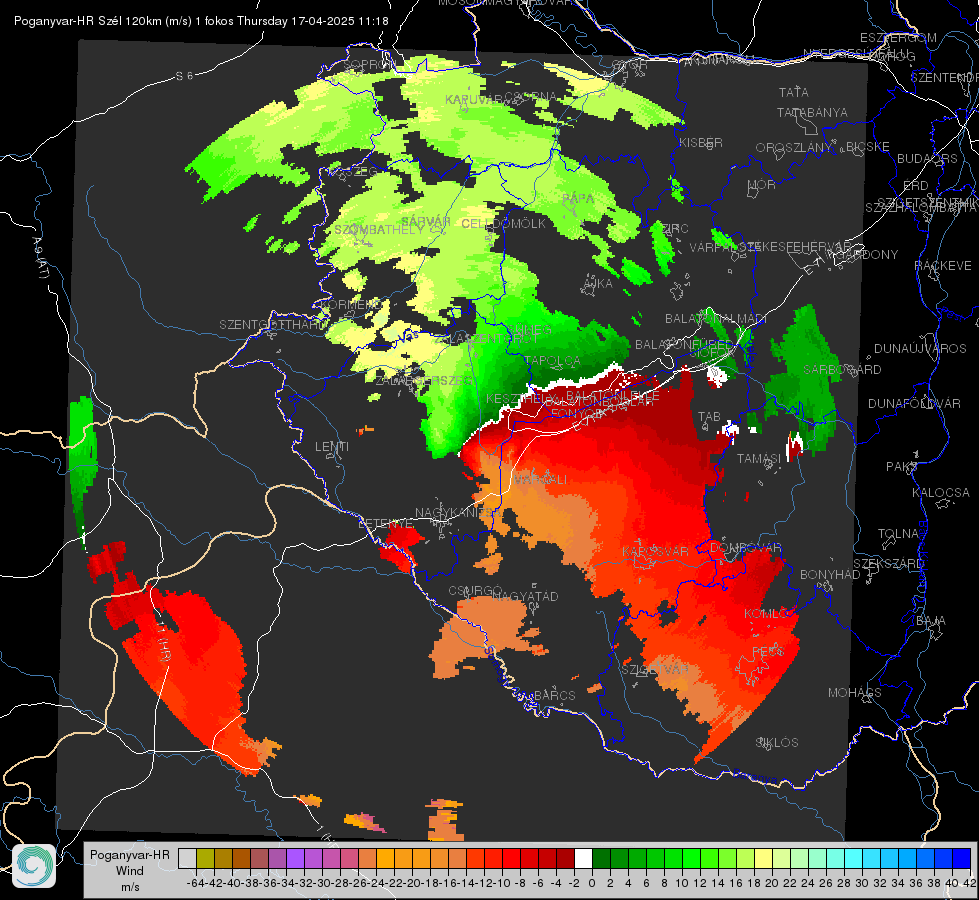
Task: Choose the darkest green swatch next to white
Action: point(601,859)
